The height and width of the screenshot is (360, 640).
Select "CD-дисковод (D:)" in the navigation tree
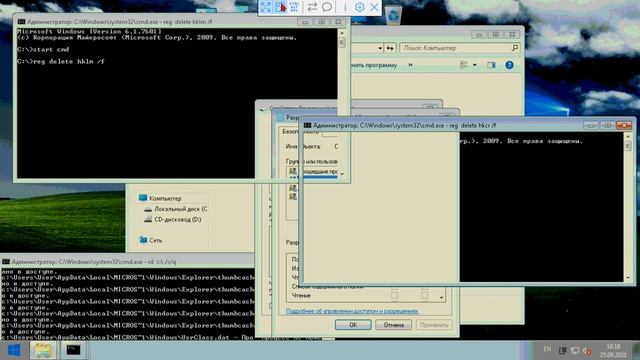pos(178,220)
